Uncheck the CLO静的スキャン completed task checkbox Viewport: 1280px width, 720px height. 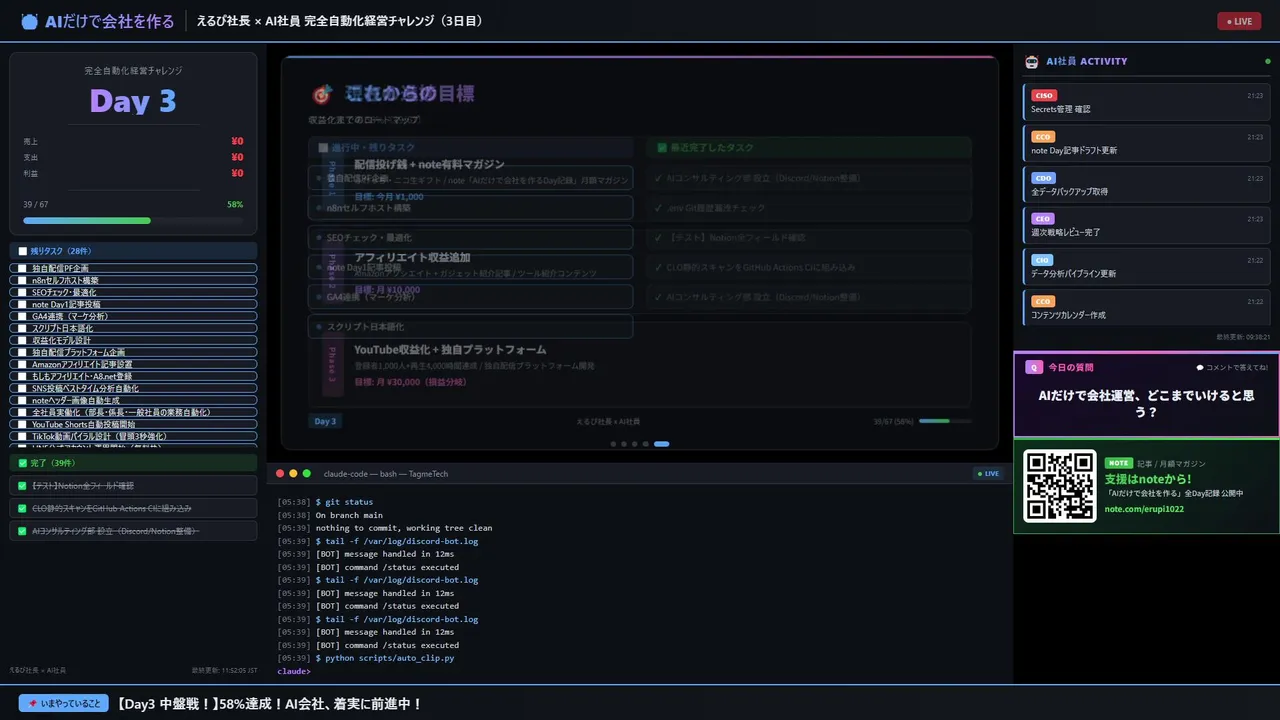click(22, 508)
